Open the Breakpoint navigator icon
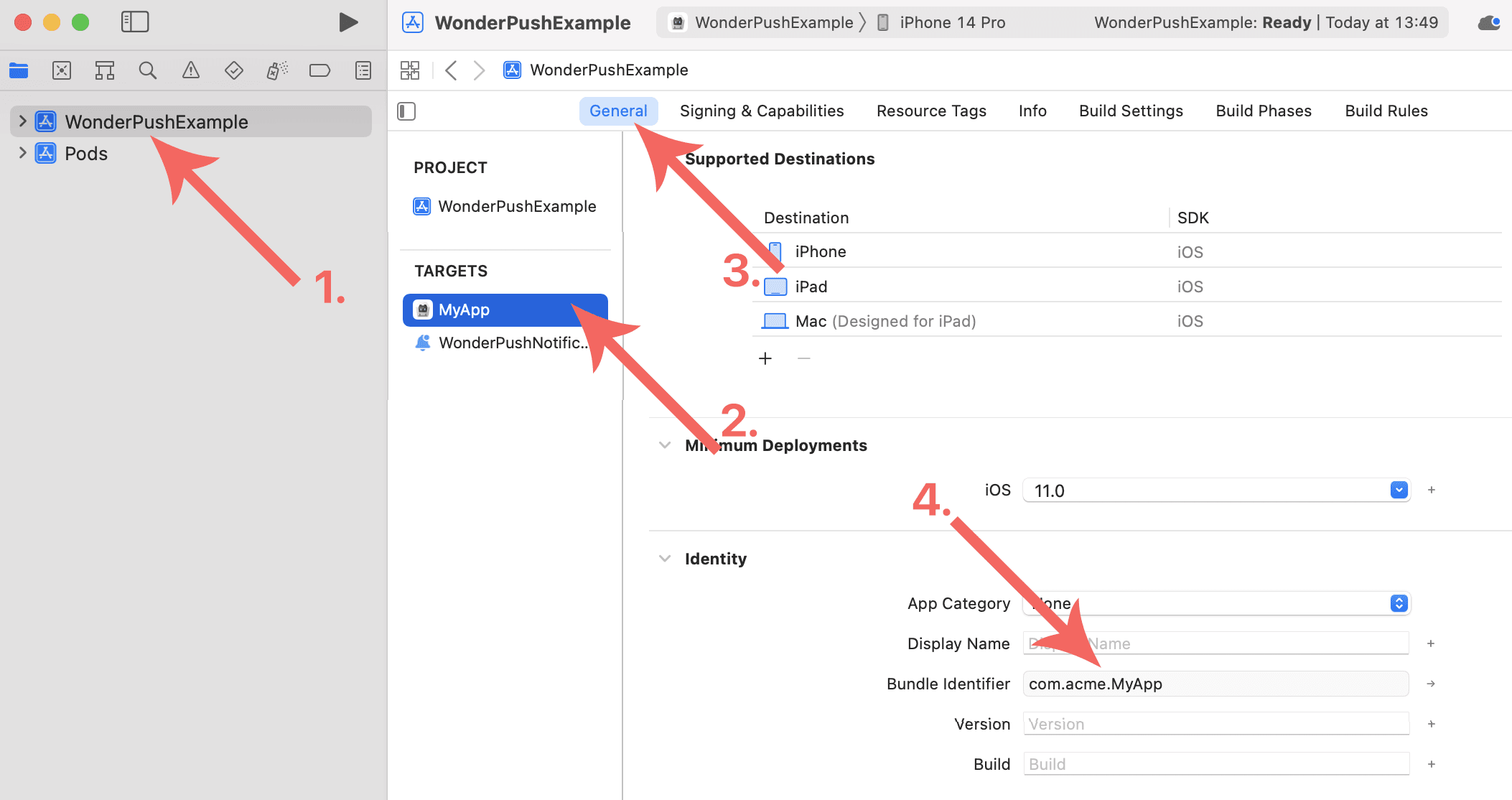This screenshot has height=800, width=1512. tap(319, 70)
